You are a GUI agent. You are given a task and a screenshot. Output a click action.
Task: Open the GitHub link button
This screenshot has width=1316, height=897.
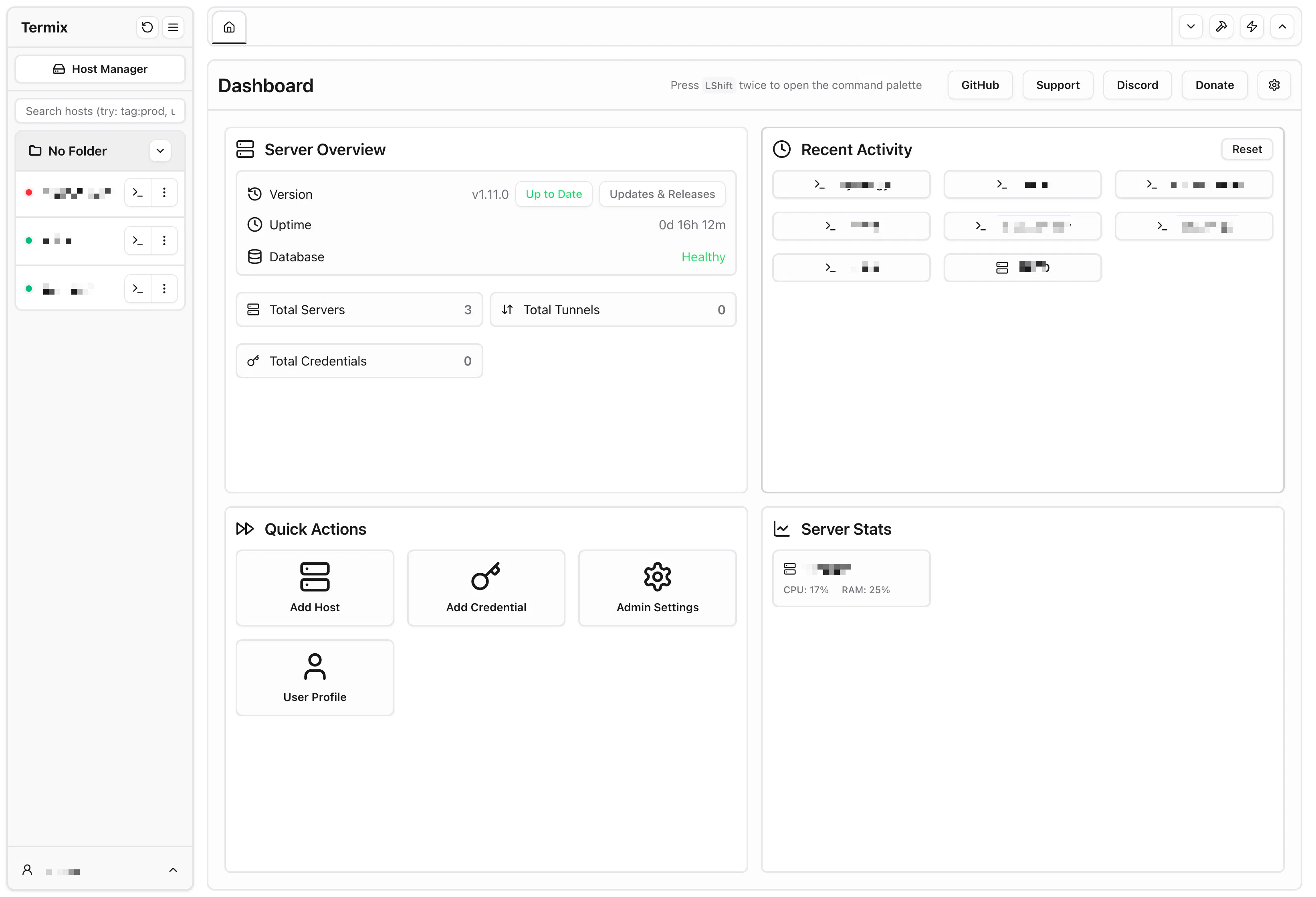tap(980, 85)
